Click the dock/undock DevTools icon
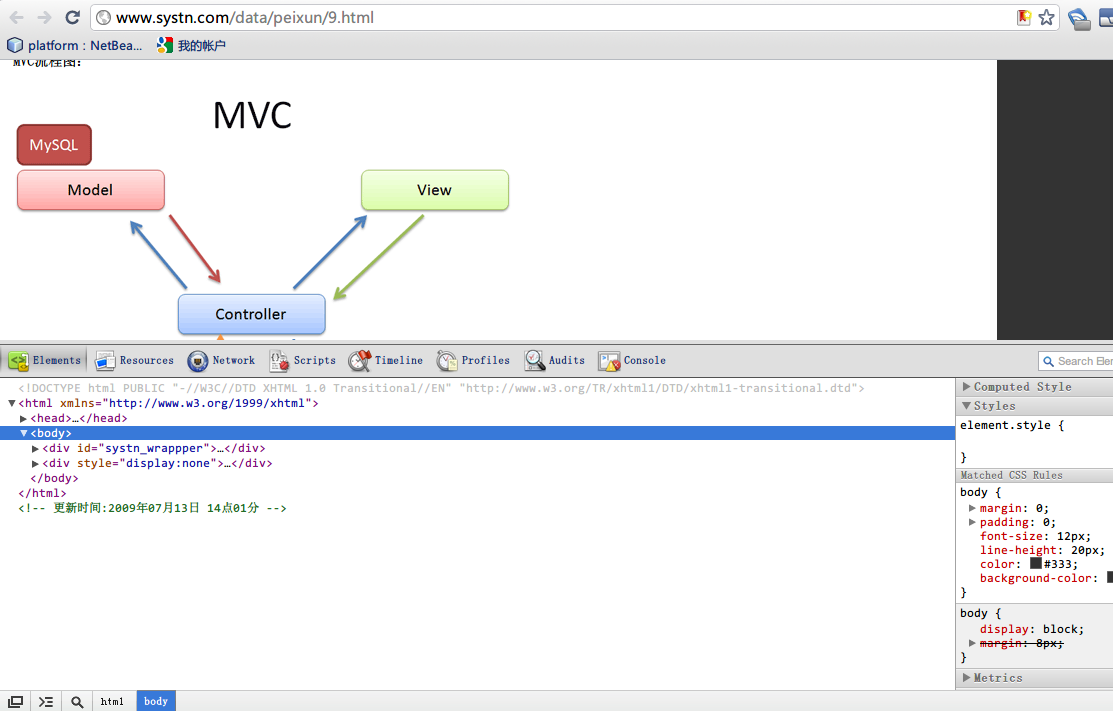The width and height of the screenshot is (1113, 711). tap(16, 702)
